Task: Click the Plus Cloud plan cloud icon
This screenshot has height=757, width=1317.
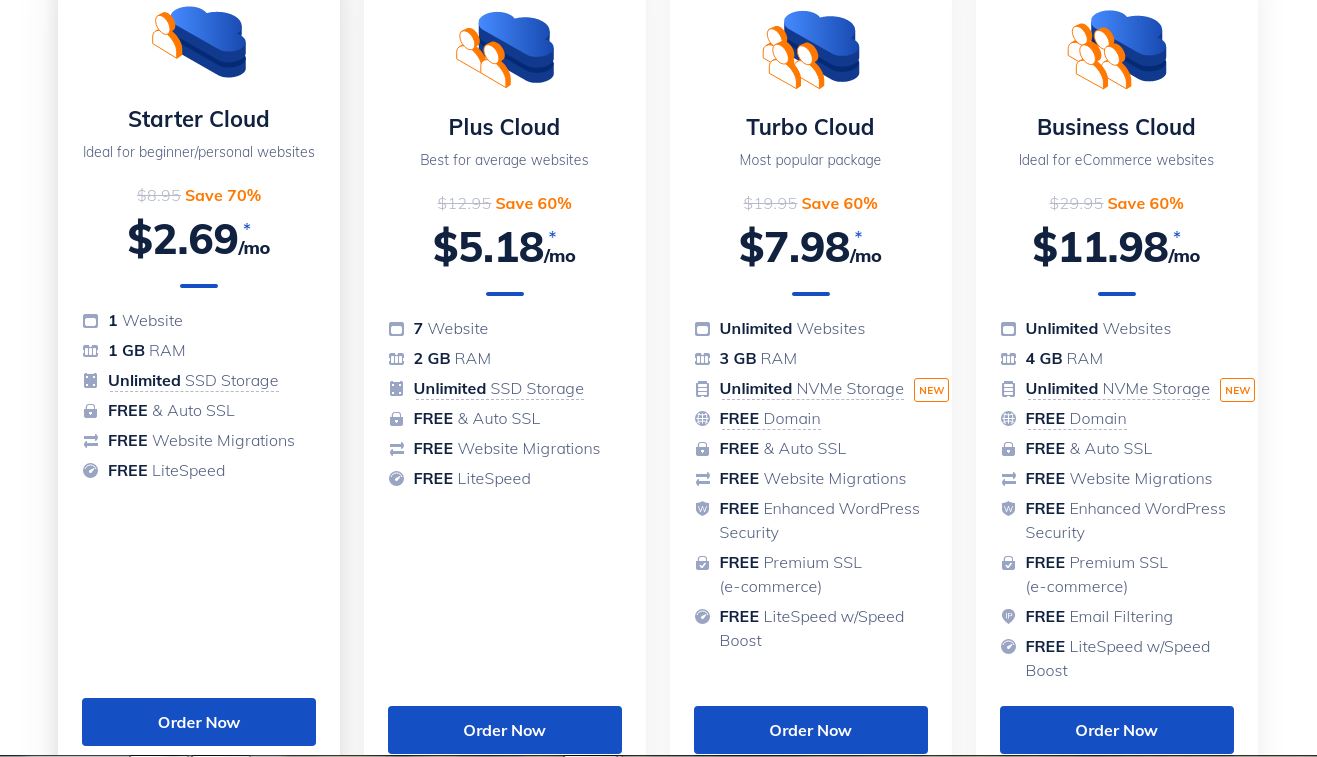Action: click(505, 48)
